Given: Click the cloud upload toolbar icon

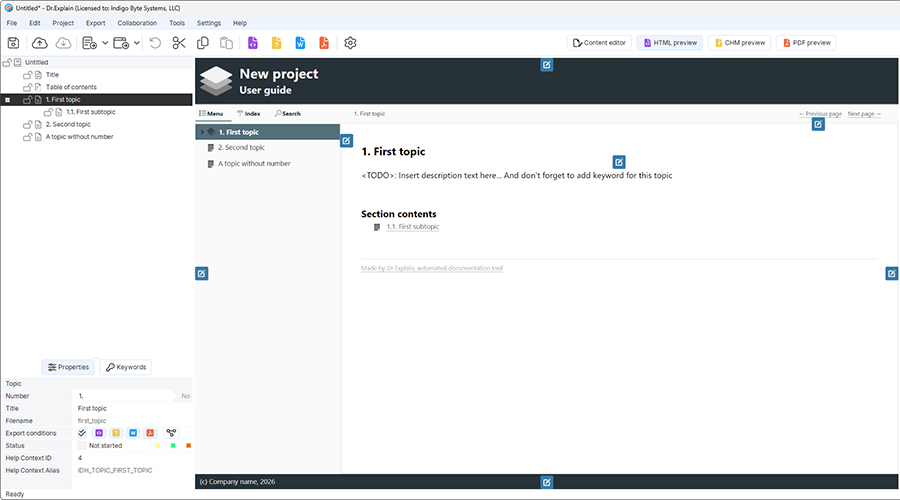Looking at the screenshot, I should (x=40, y=43).
